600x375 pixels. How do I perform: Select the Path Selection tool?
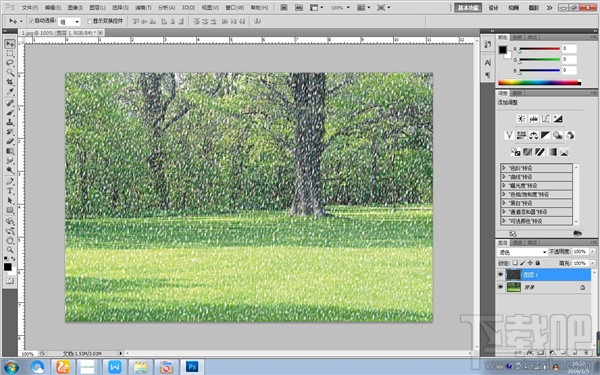(10, 201)
